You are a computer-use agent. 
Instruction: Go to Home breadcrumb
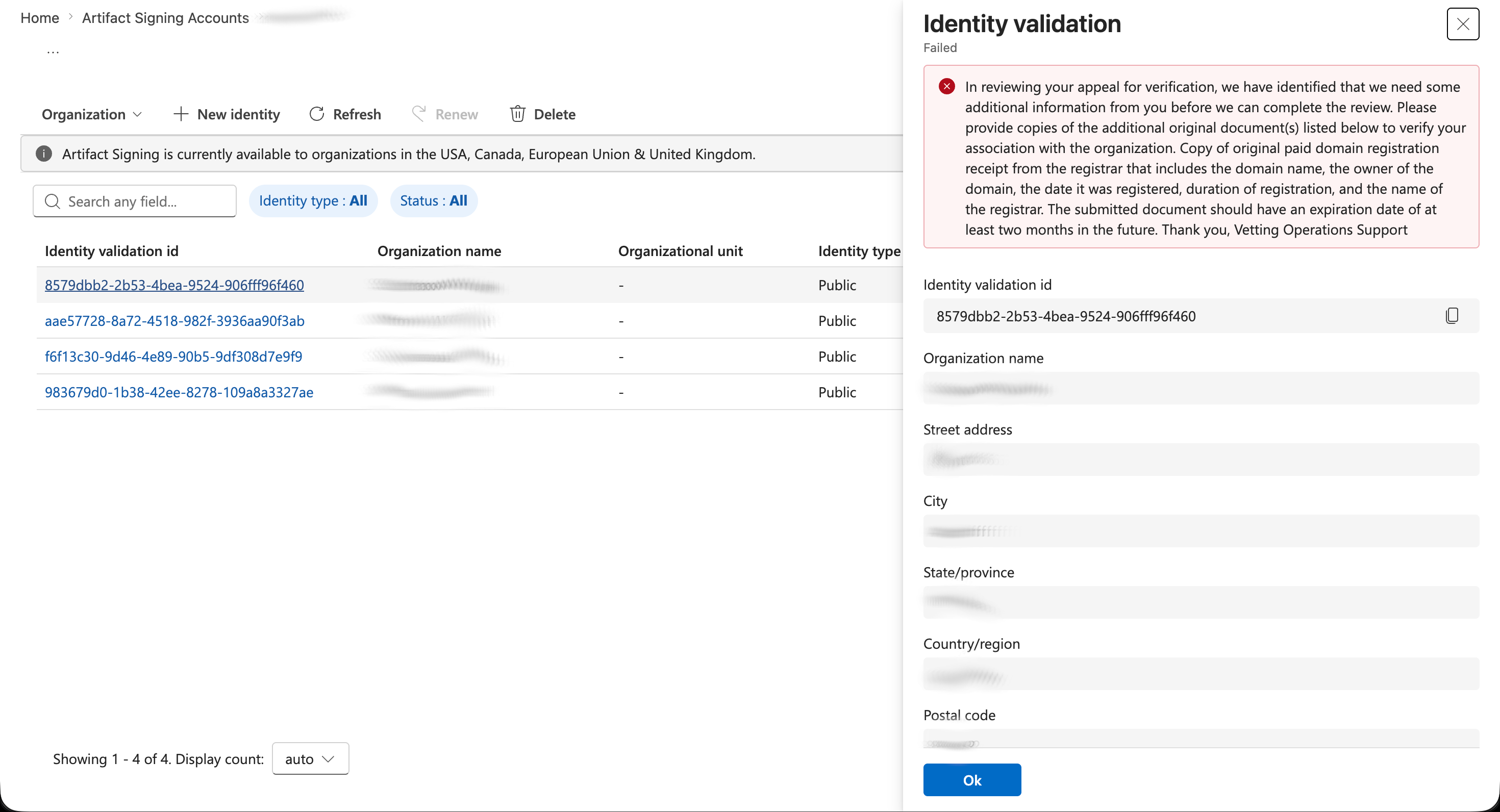(40, 18)
